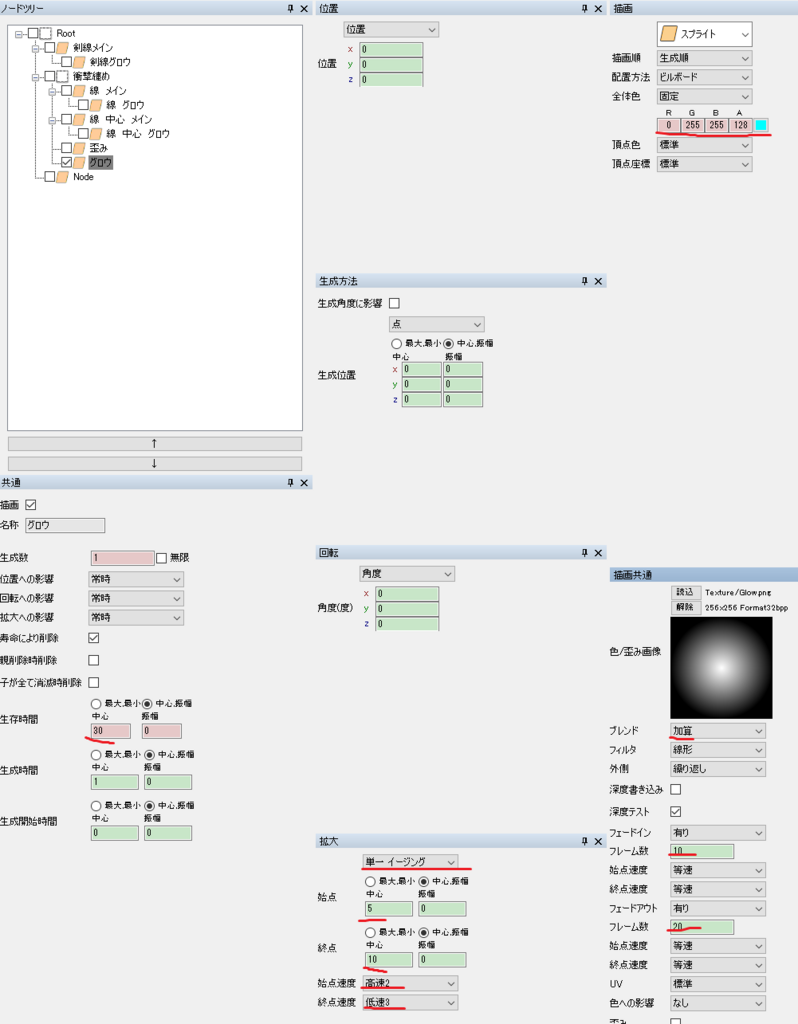Click the sprite icon of 歪み node
This screenshot has width=798, height=1024.
click(x=80, y=148)
